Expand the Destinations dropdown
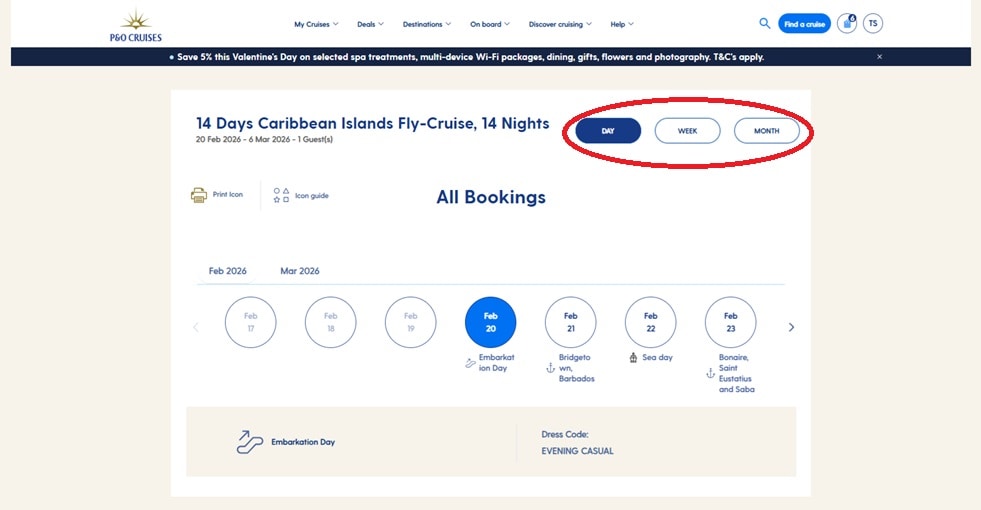 [x=427, y=24]
